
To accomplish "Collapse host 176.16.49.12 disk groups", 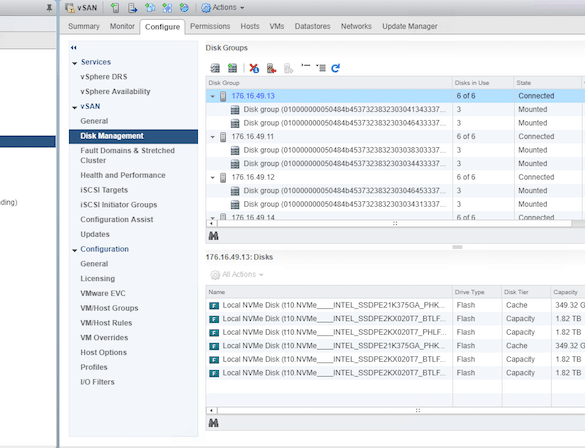I will tap(212, 178).
